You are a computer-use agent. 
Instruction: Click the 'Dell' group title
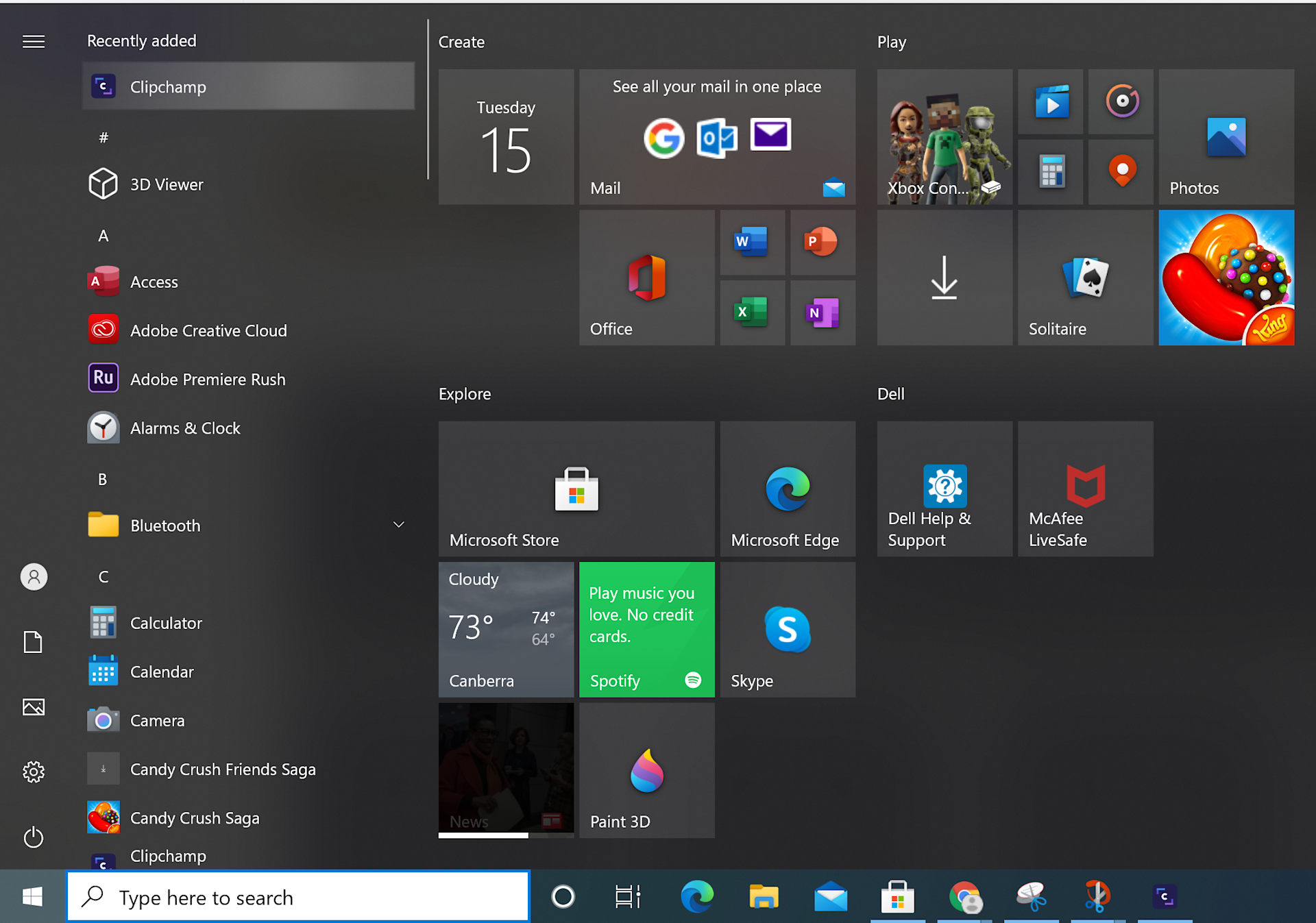click(x=891, y=394)
